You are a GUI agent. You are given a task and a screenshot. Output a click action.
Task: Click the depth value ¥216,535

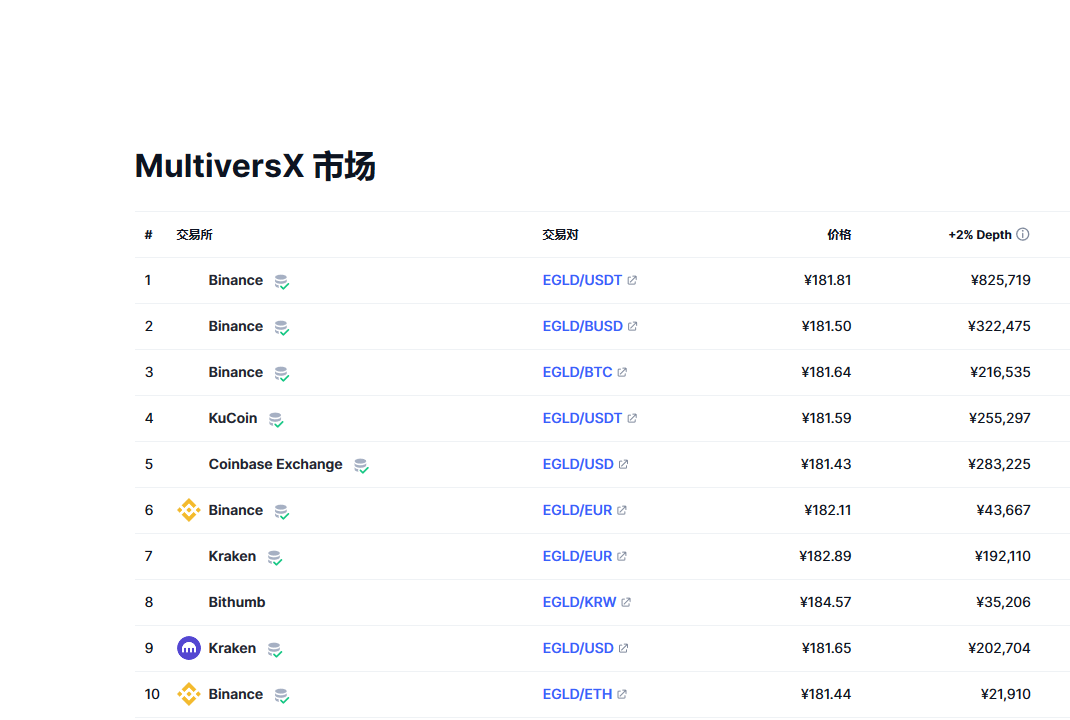1000,372
